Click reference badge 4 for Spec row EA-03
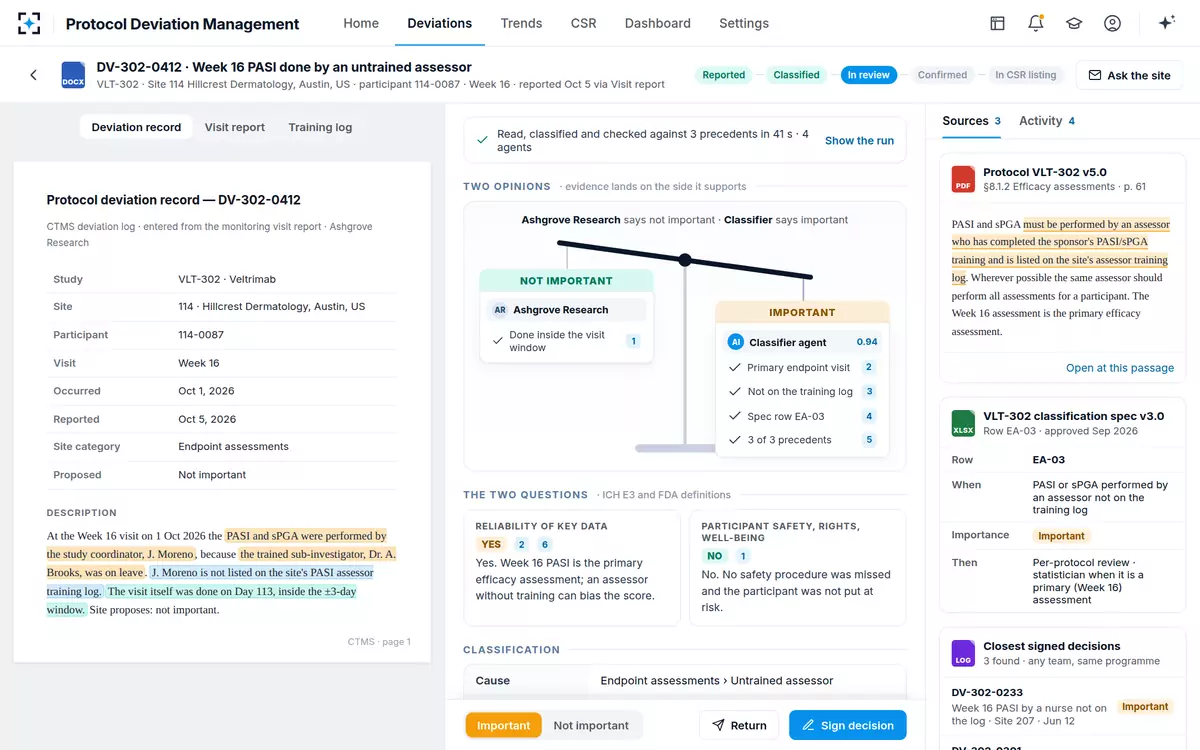The height and width of the screenshot is (750, 1200). 869,416
